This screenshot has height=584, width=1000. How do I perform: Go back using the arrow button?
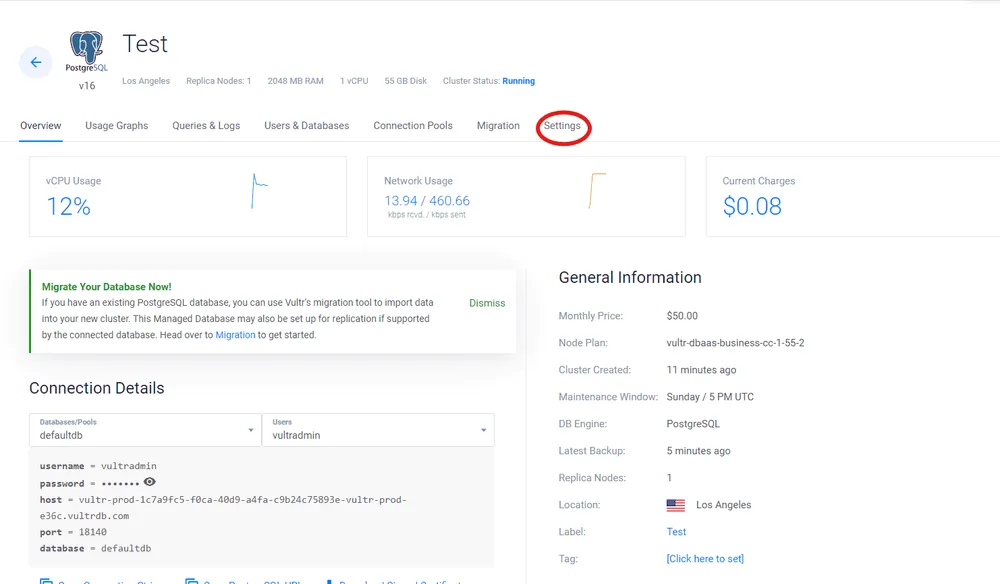click(36, 62)
